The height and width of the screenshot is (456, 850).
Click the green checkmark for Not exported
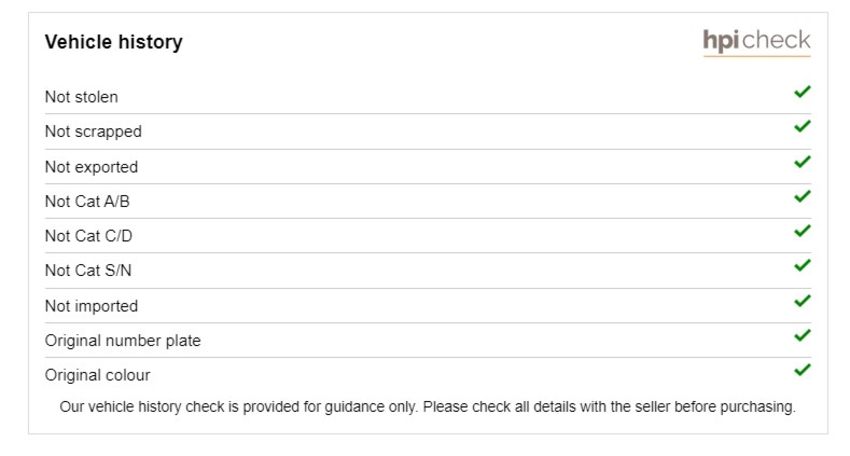click(802, 162)
